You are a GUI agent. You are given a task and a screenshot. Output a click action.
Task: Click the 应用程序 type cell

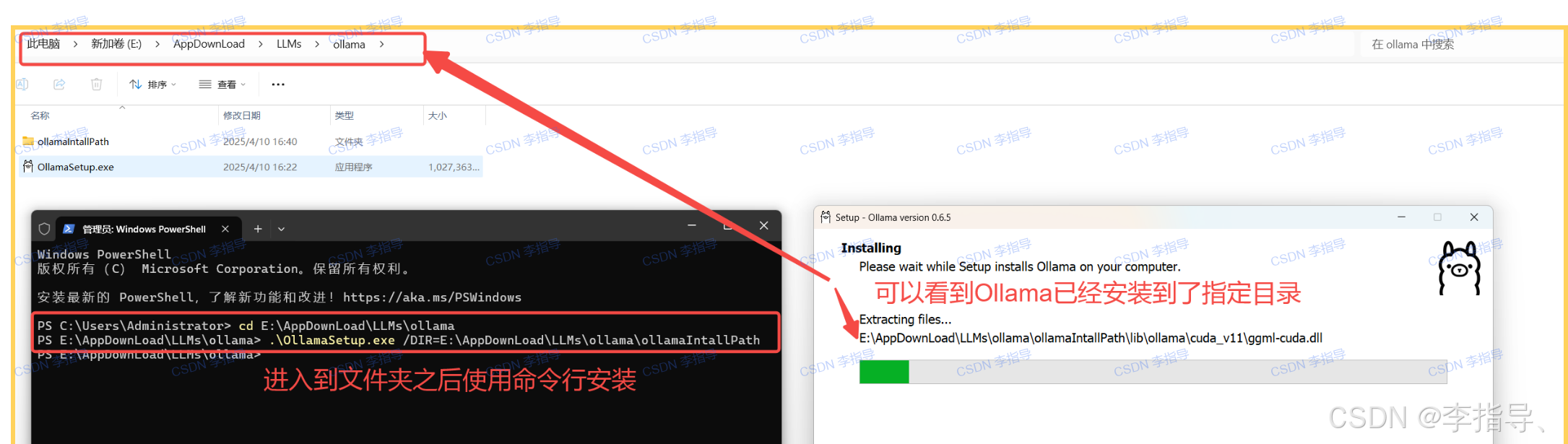pos(354,167)
